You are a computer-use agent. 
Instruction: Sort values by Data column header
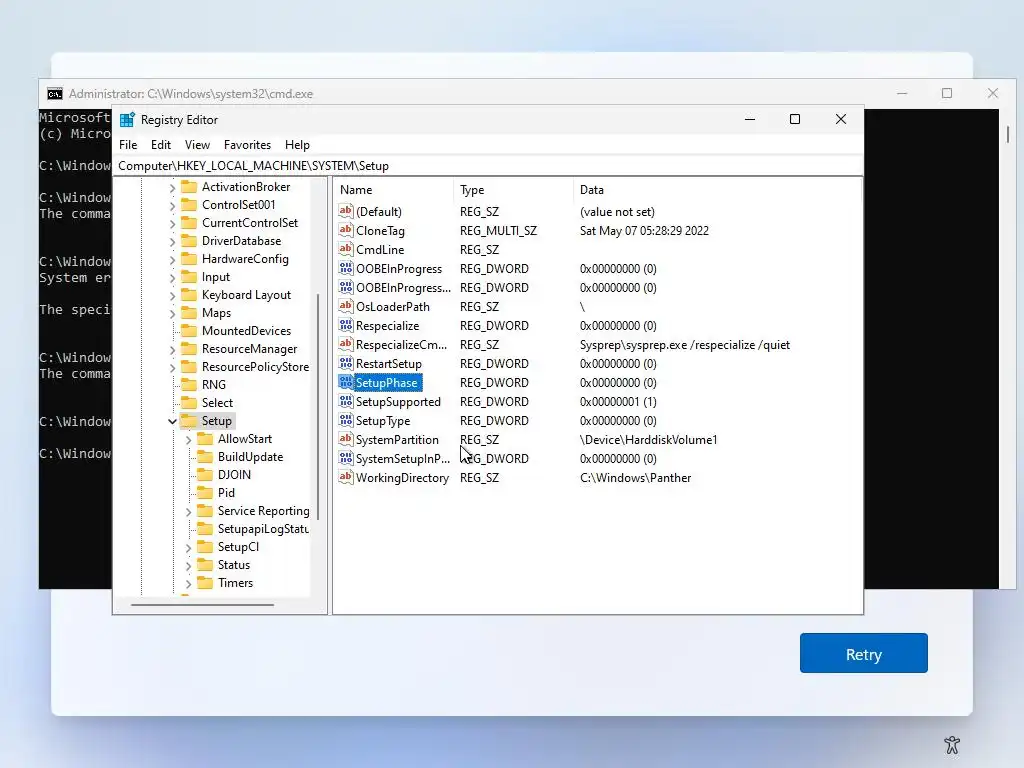point(717,190)
